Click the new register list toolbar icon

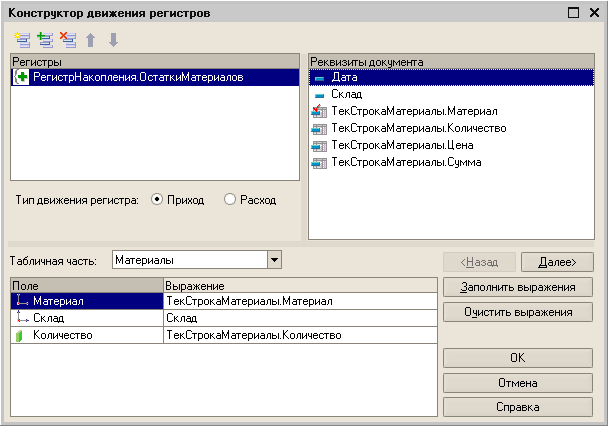point(22,40)
